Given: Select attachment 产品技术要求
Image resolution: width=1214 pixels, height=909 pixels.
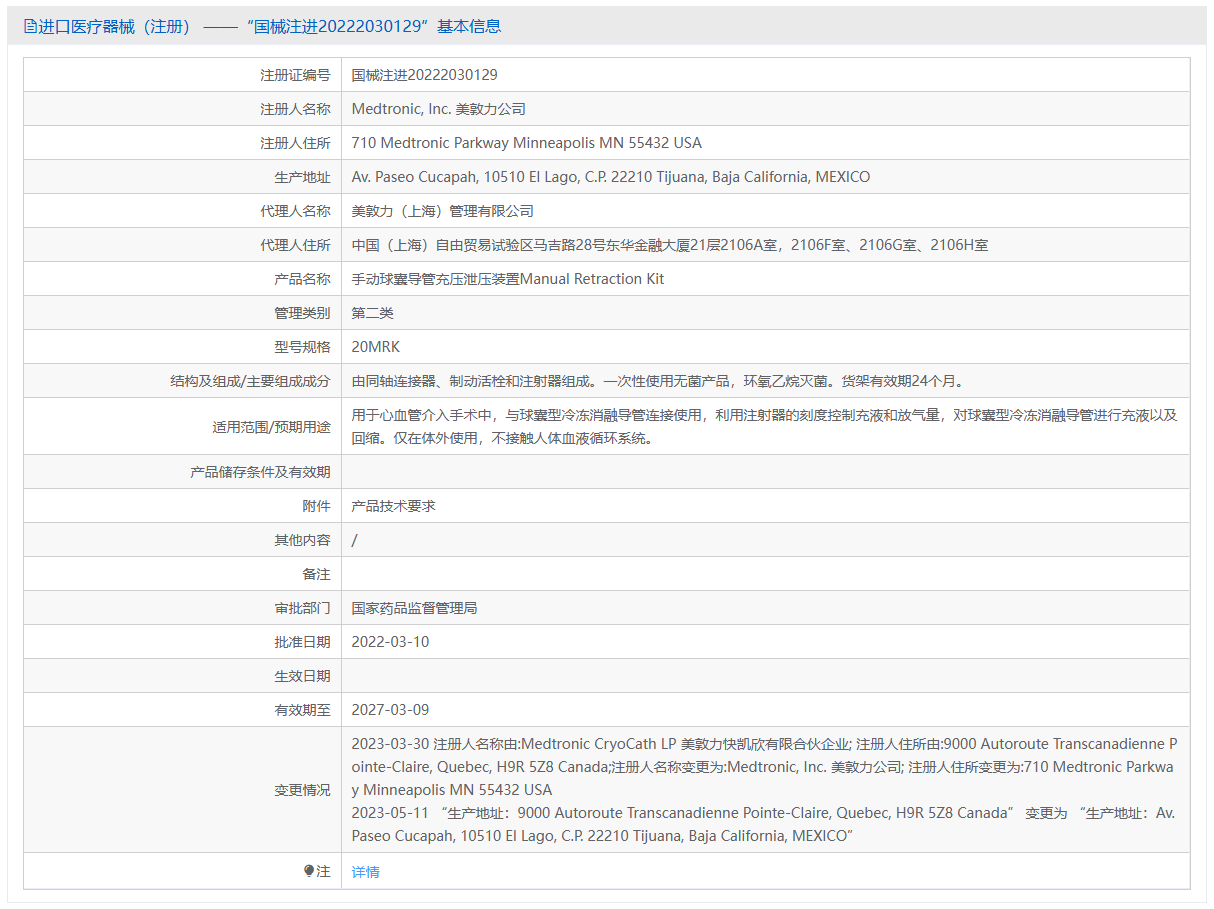Looking at the screenshot, I should [394, 506].
